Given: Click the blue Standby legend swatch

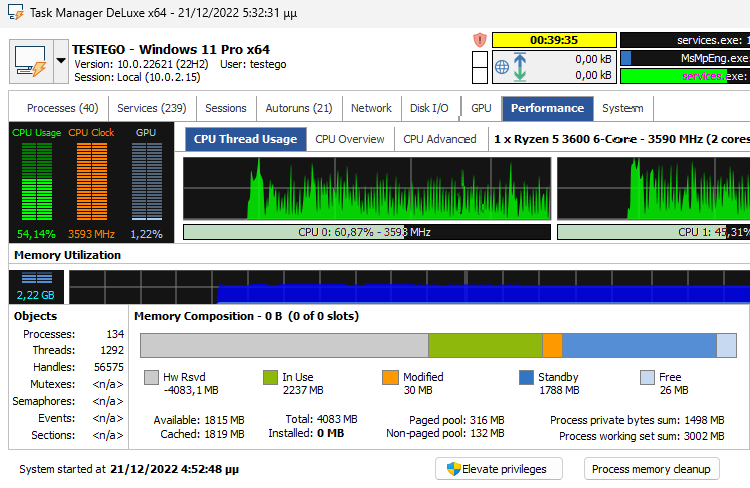Looking at the screenshot, I should [x=526, y=377].
